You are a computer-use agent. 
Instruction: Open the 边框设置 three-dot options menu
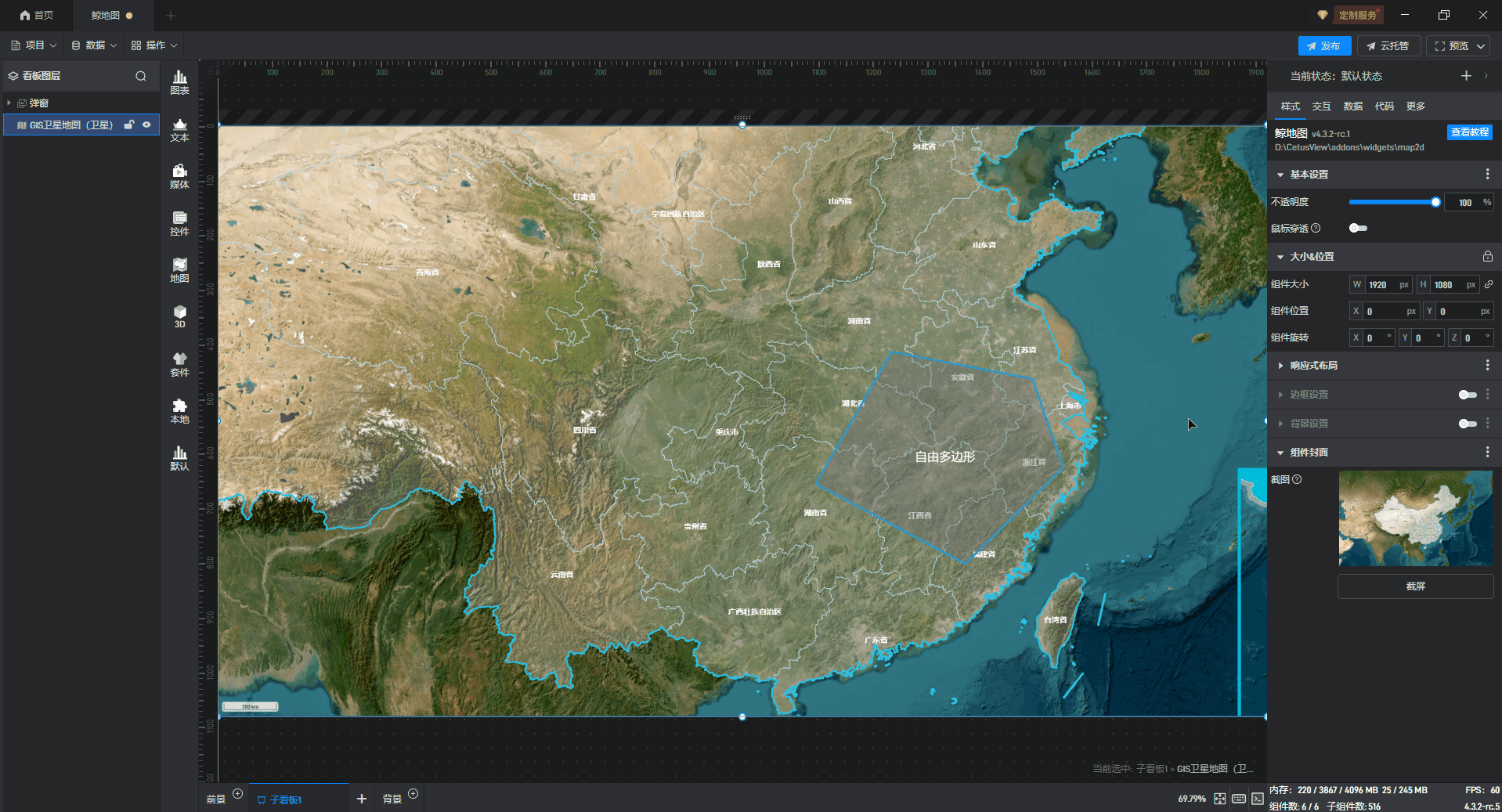1488,395
